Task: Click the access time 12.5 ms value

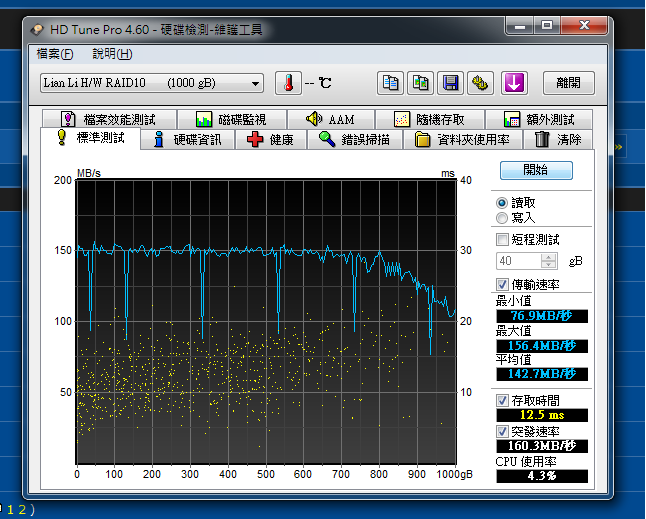Action: (542, 415)
